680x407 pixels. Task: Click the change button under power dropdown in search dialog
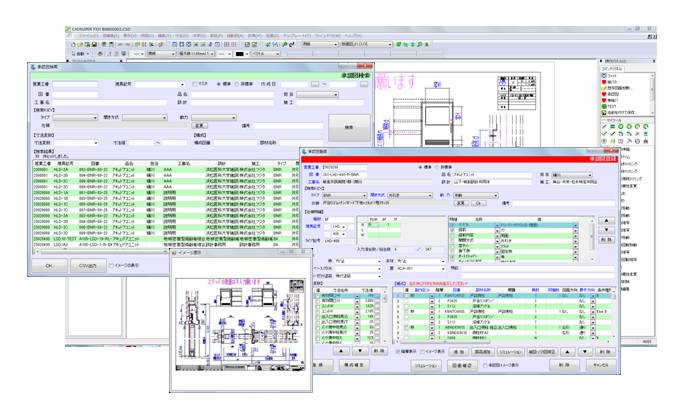[199, 125]
